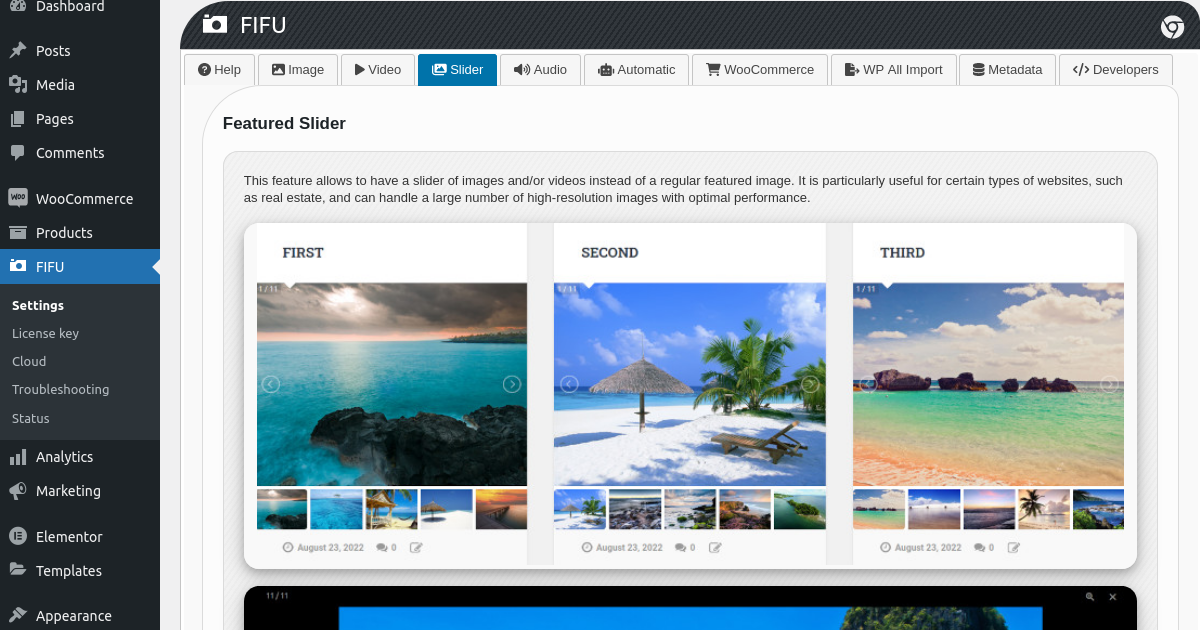Open WooCommerce sidebar menu

[80, 199]
